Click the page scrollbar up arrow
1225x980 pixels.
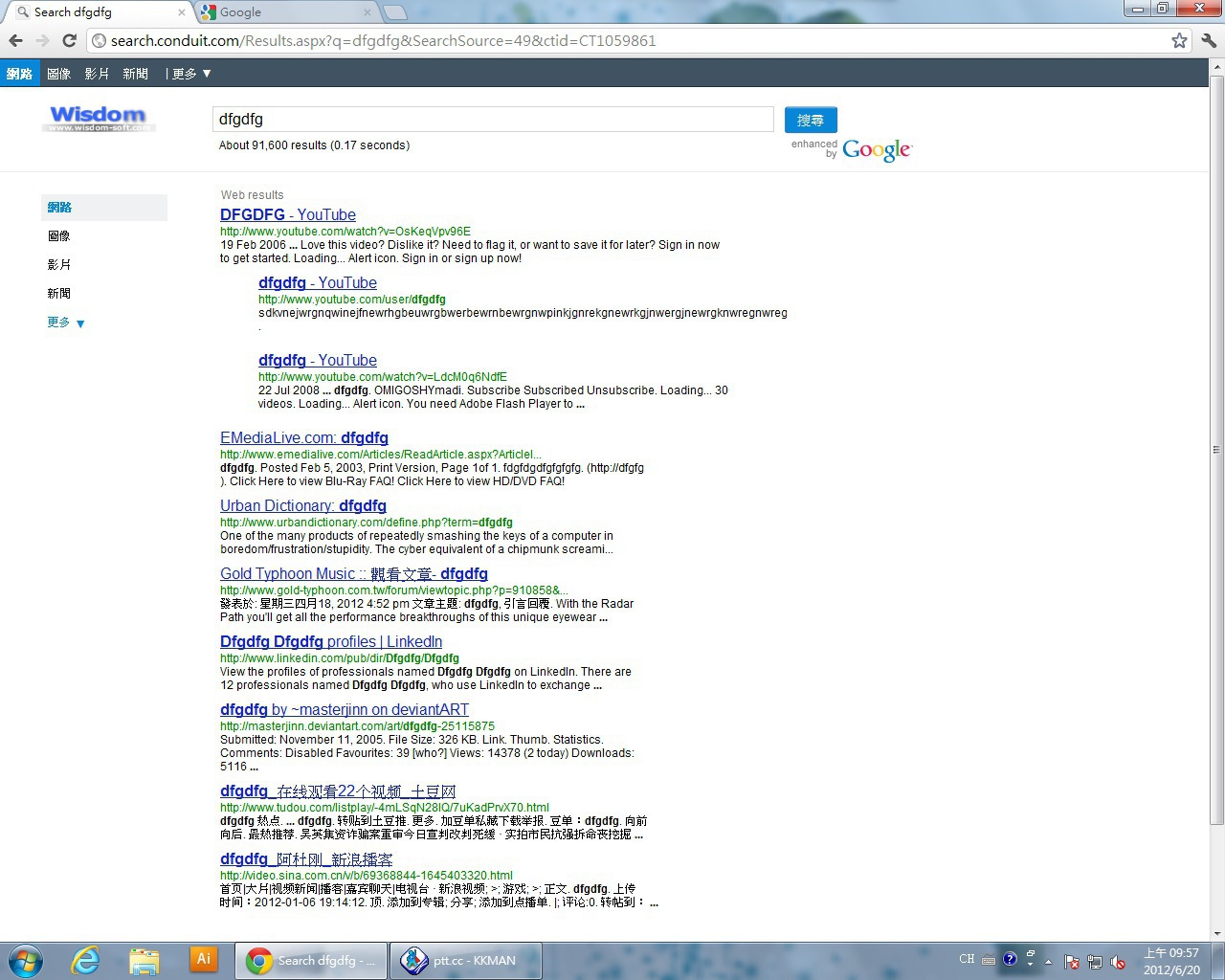pos(1216,66)
